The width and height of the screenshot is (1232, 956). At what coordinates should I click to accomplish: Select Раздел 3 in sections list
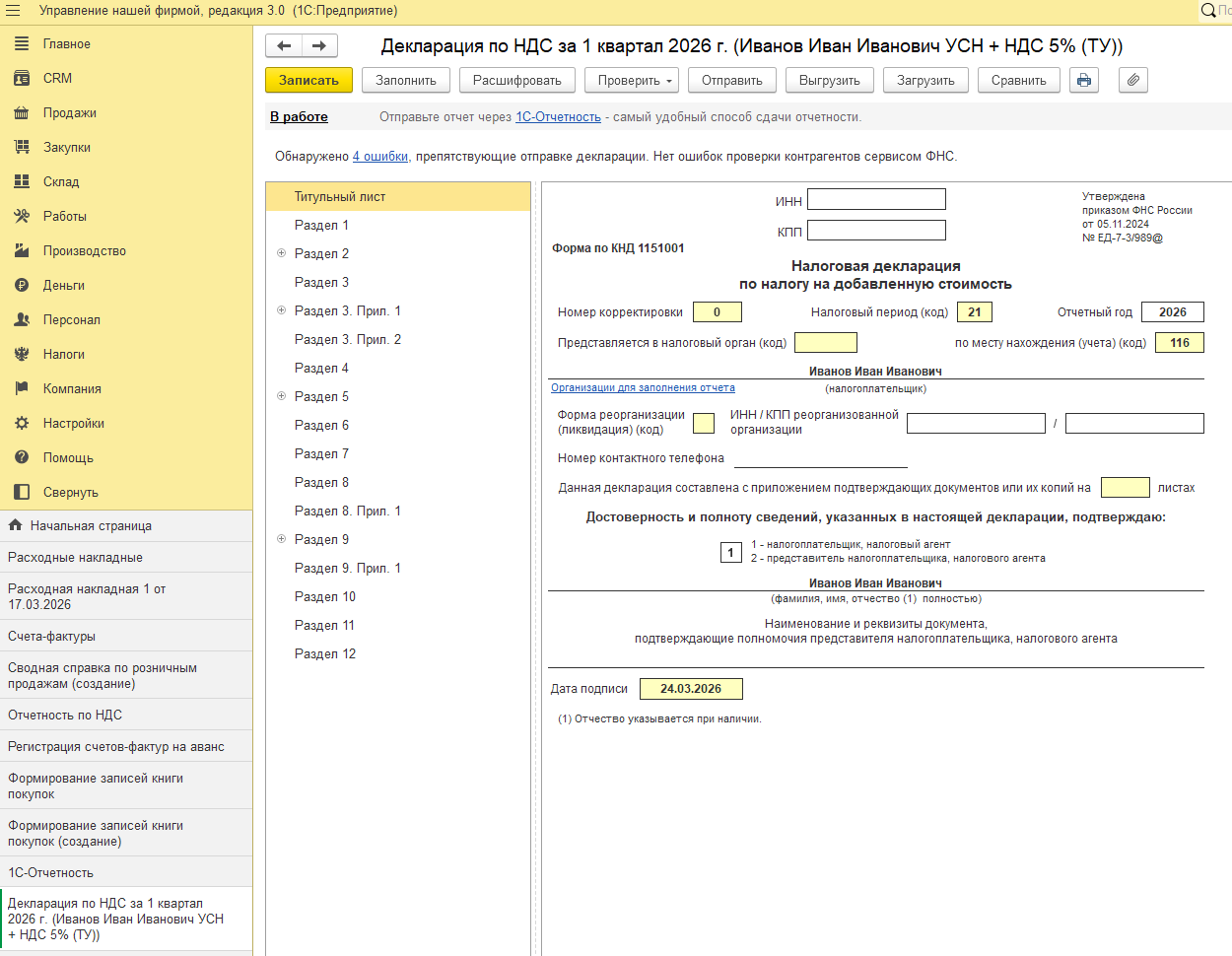pyautogui.click(x=321, y=282)
